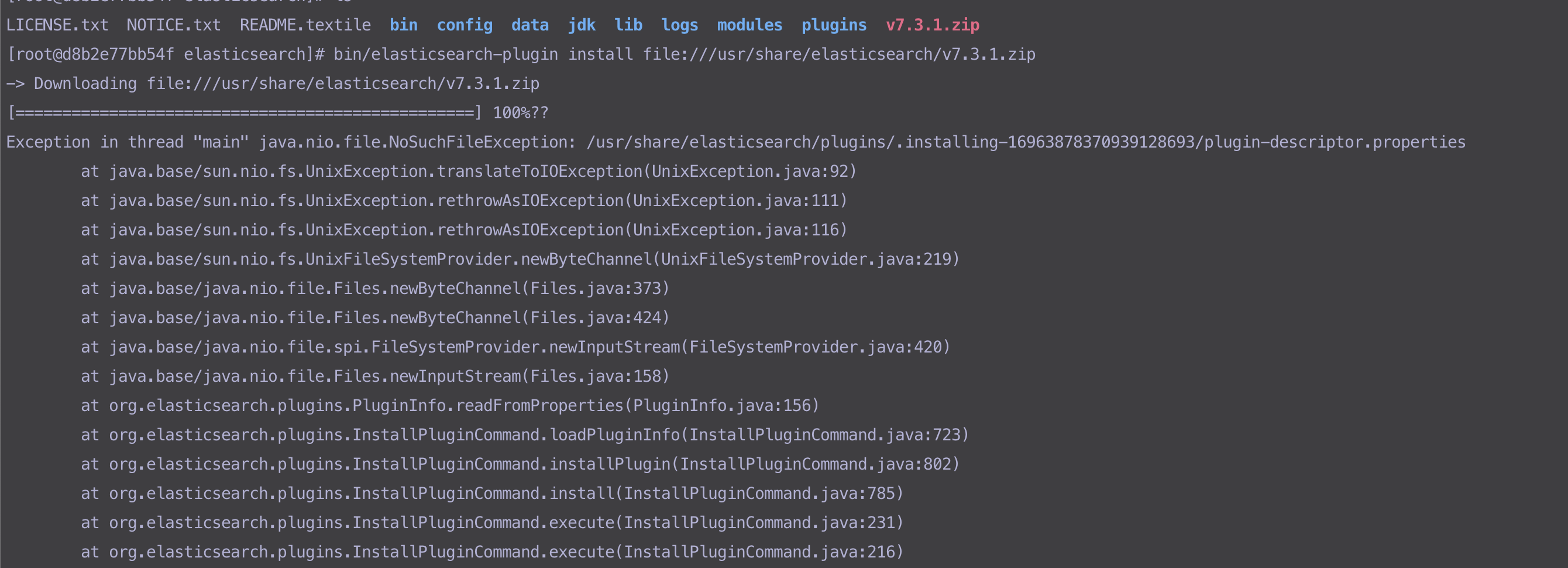Click the README.textile file name
The width and height of the screenshot is (1568, 568).
tap(304, 25)
